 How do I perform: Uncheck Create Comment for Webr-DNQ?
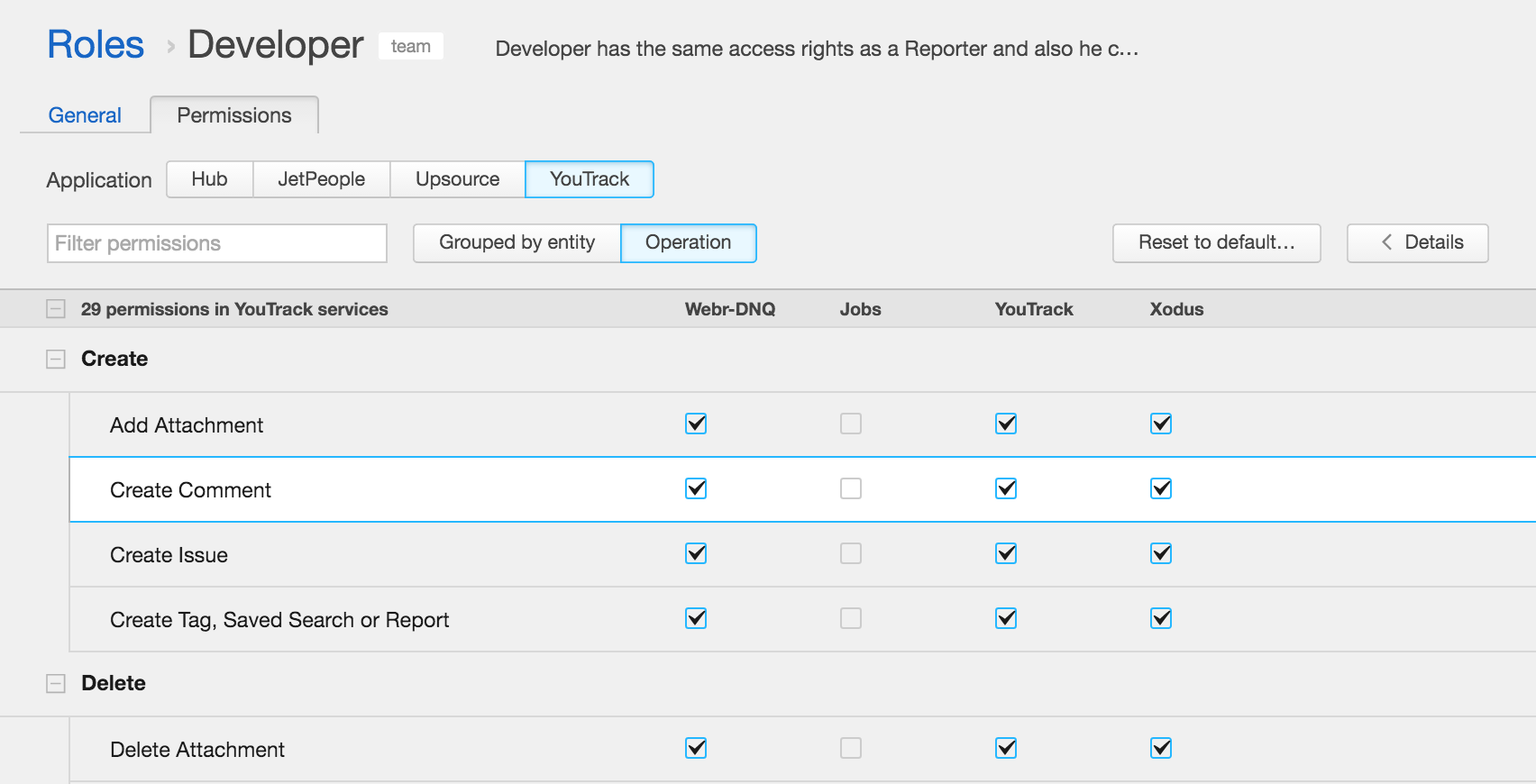coord(696,488)
